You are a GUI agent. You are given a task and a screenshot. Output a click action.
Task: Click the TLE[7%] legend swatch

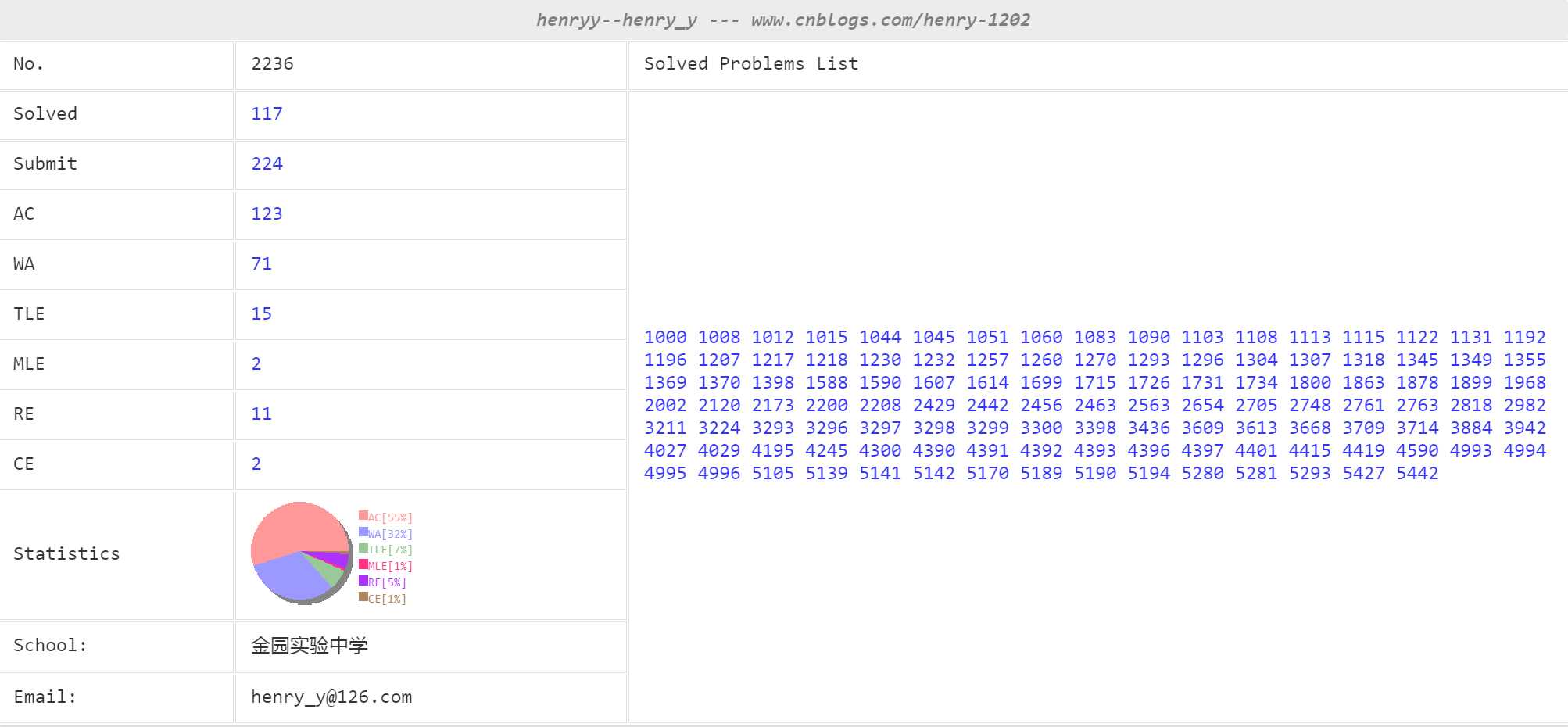coord(363,547)
